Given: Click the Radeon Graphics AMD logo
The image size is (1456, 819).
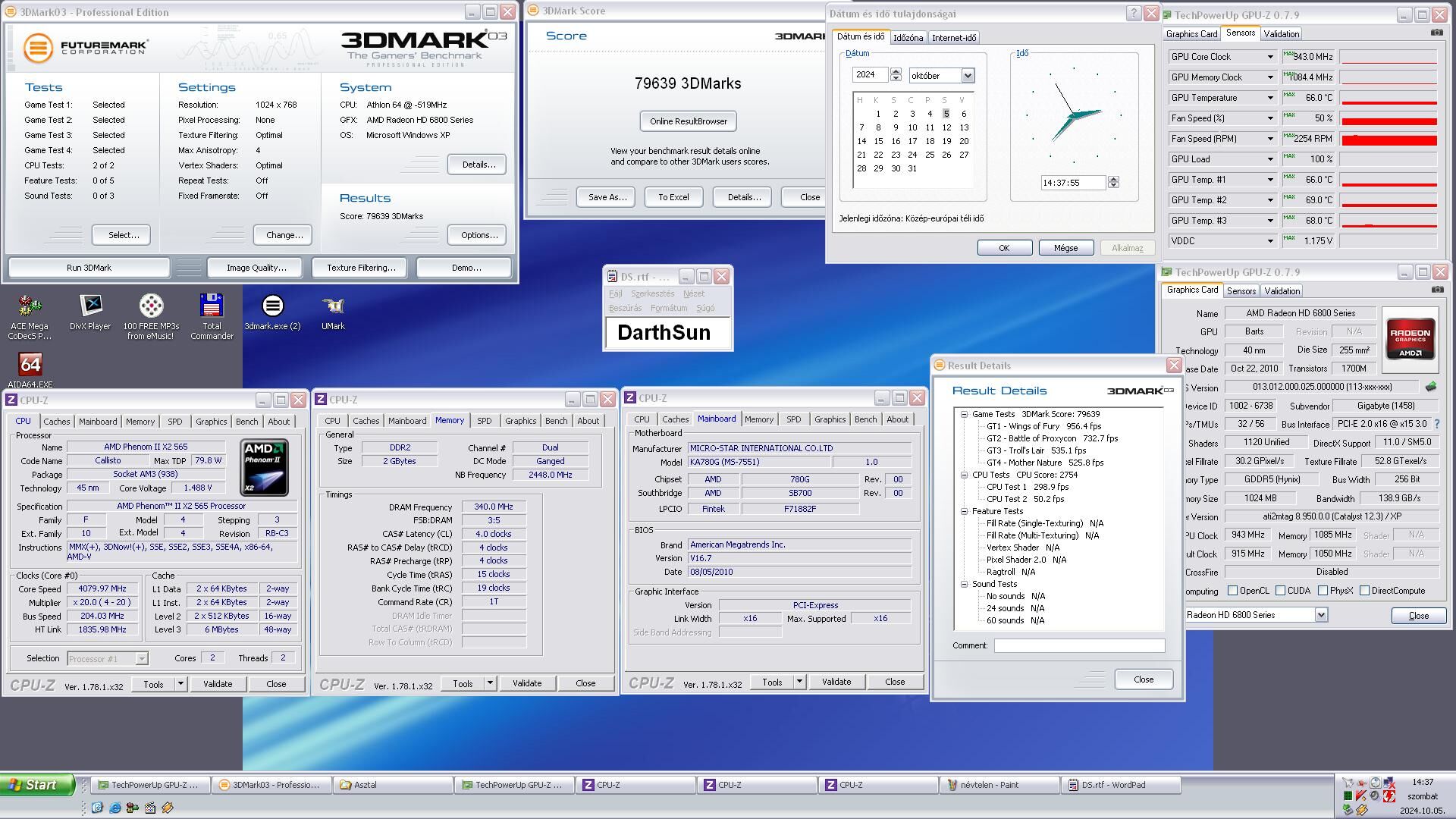Looking at the screenshot, I should tap(1410, 338).
